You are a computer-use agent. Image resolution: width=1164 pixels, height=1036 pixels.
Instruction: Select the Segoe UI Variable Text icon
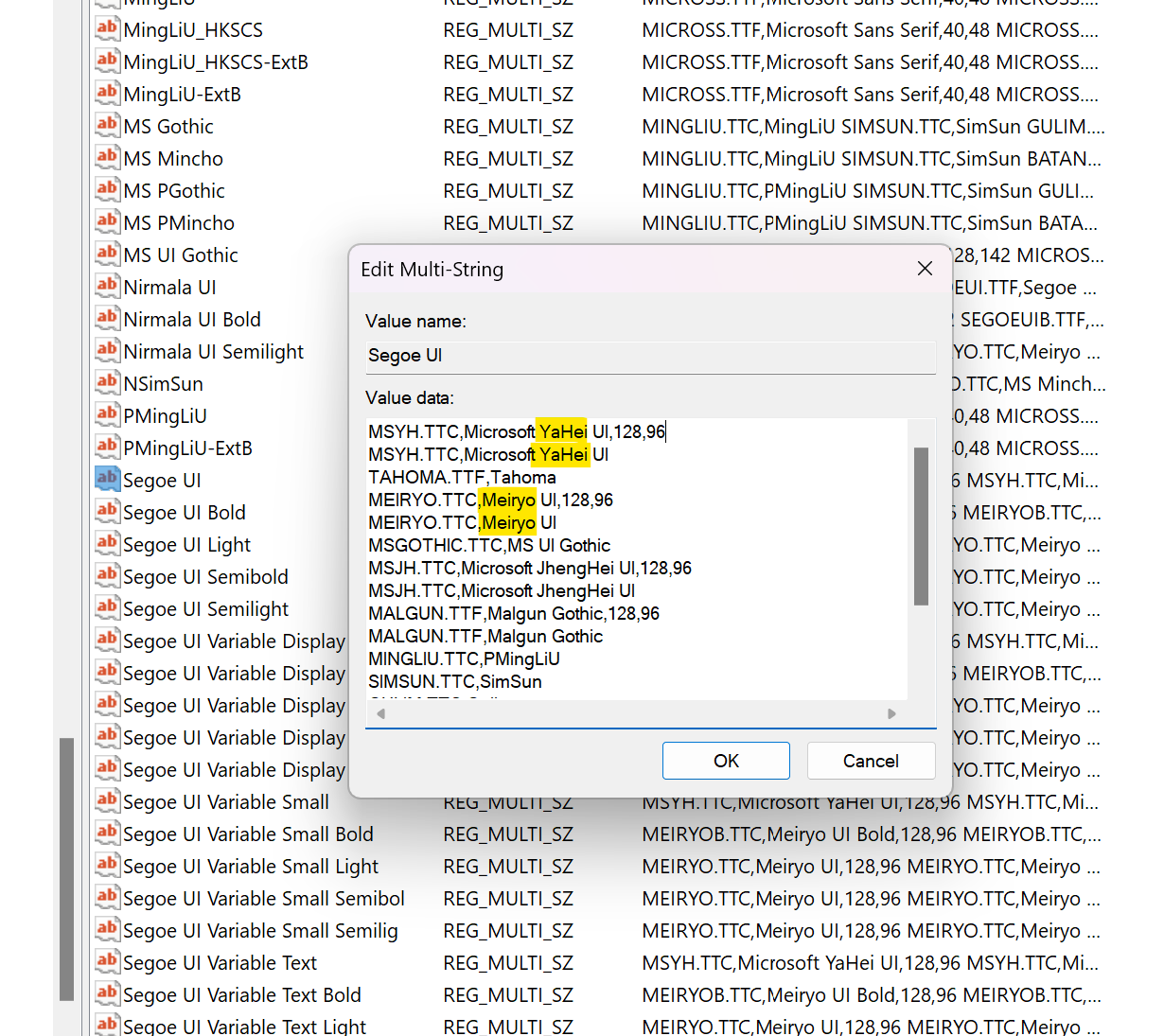coord(107,961)
